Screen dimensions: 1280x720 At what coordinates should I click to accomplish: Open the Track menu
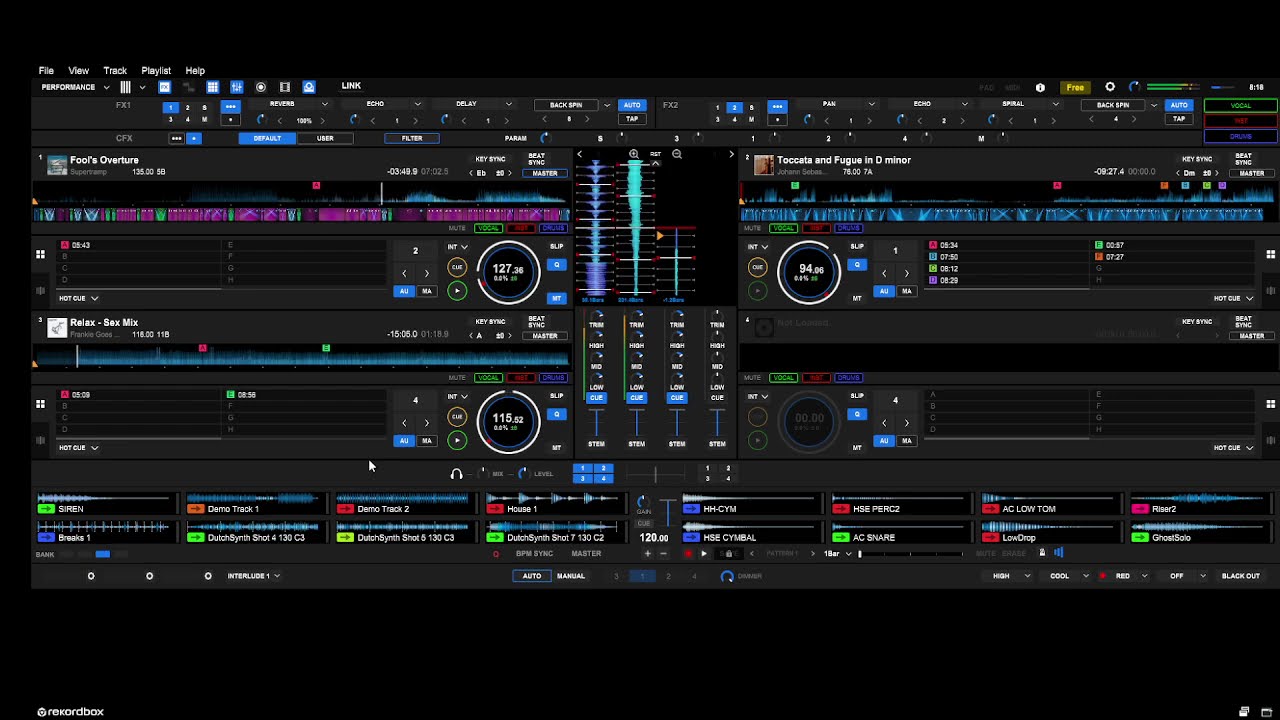[115, 71]
